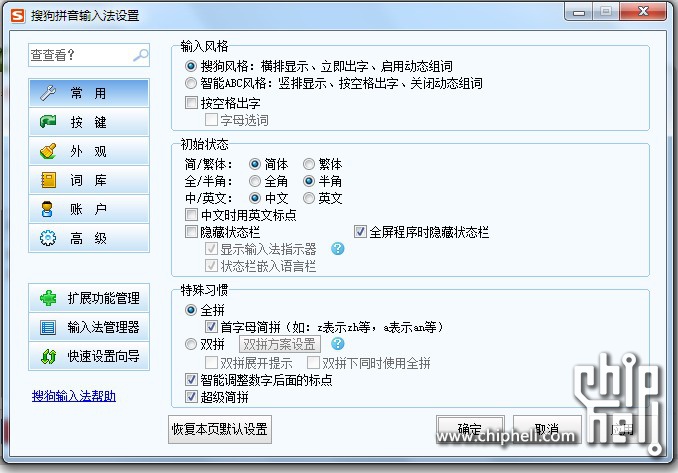Toggle 首字母简拼 checkbox
Viewport: 678px width, 473px height.
(211, 327)
